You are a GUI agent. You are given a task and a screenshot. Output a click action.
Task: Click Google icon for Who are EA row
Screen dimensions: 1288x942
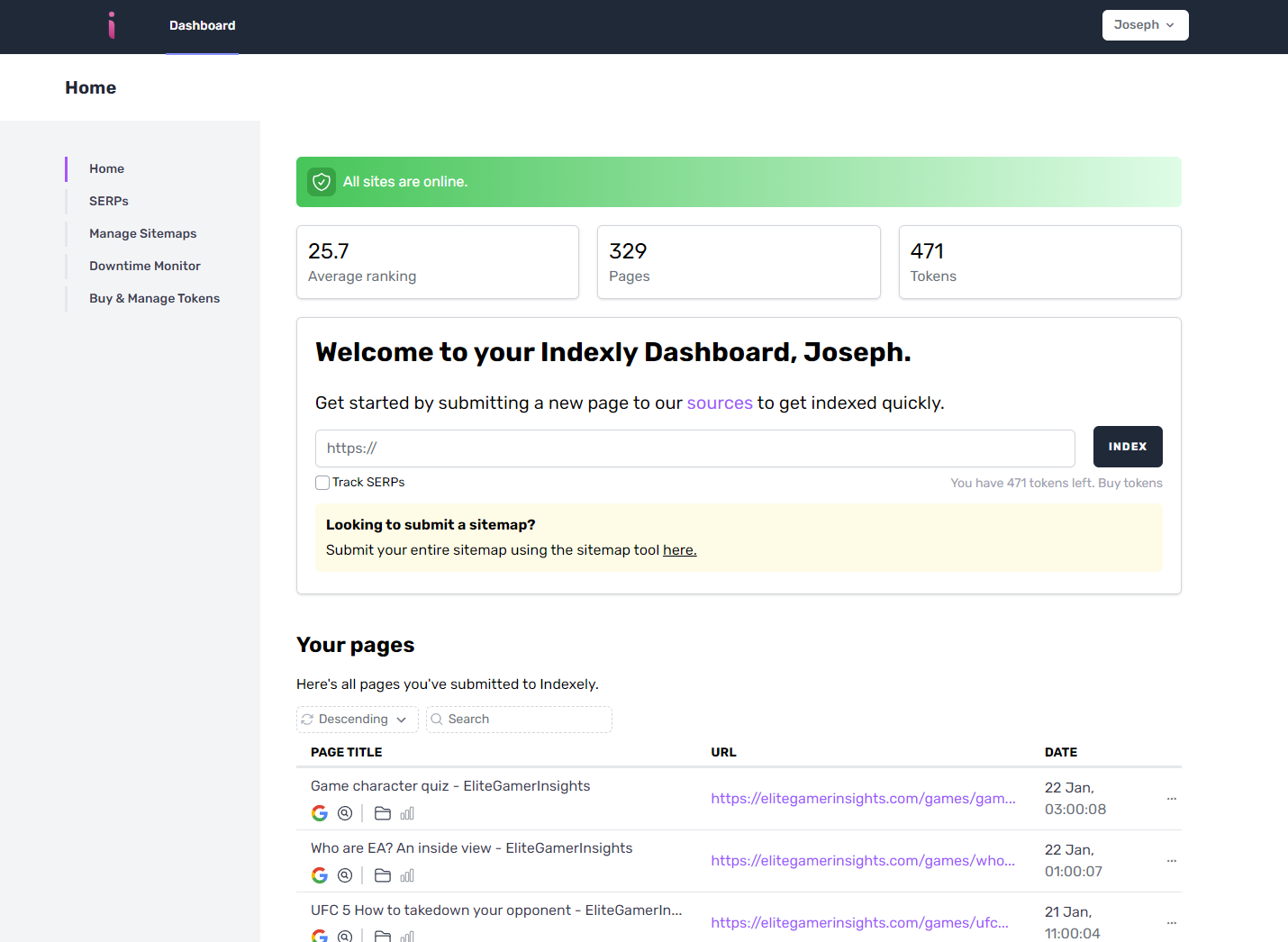point(320,875)
